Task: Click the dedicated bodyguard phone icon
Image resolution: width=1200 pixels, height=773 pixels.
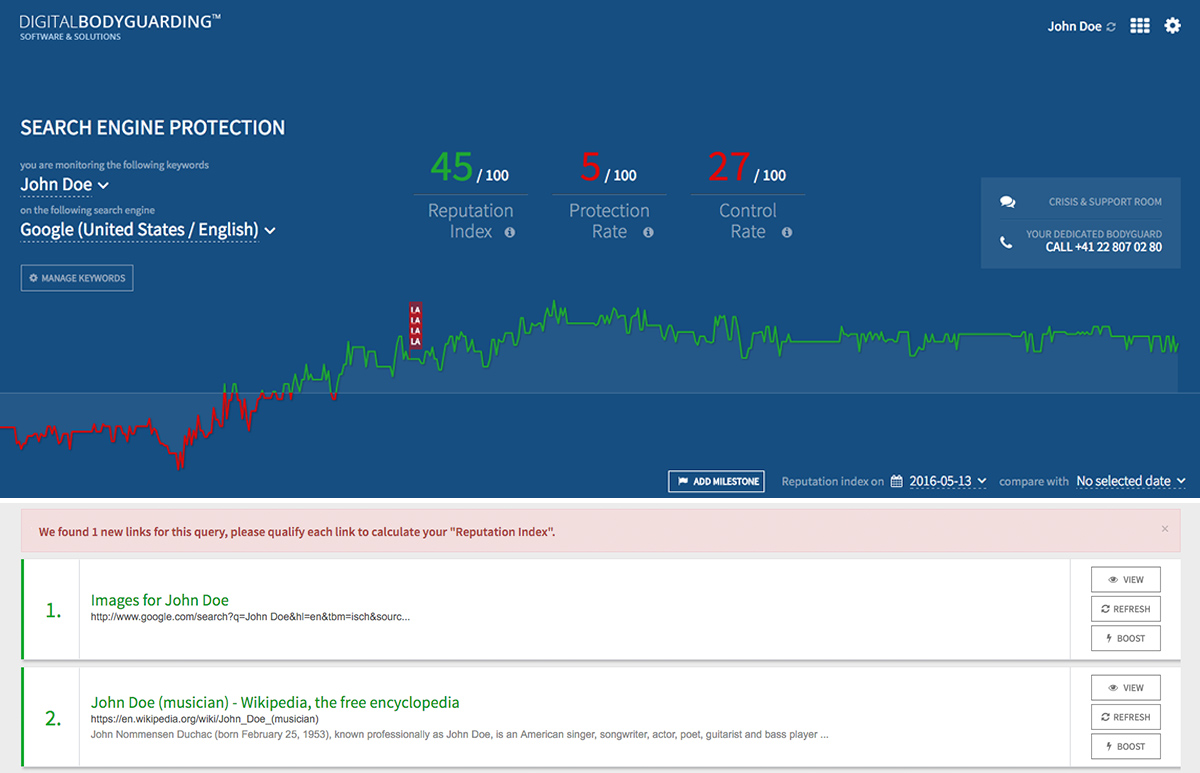Action: tap(1006, 241)
